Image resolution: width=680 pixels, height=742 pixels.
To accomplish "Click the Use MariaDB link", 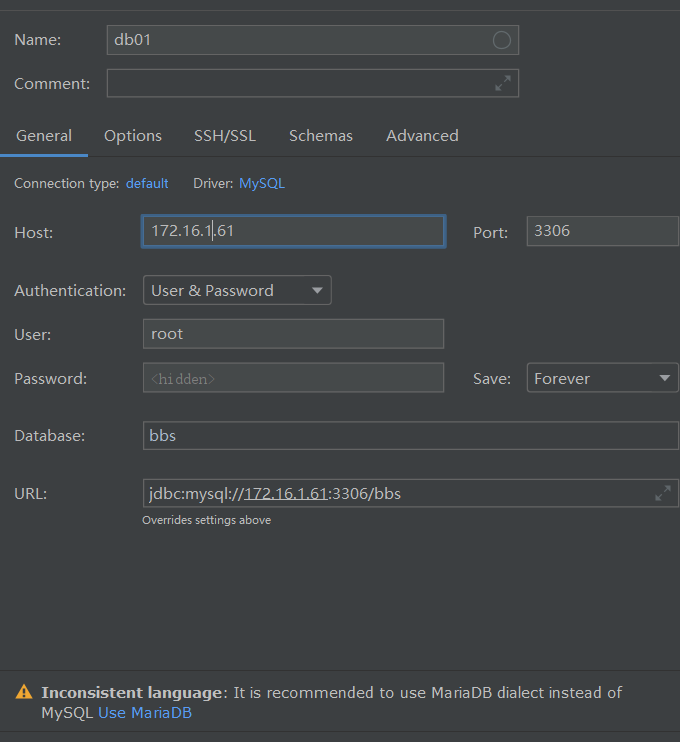I will tap(145, 713).
